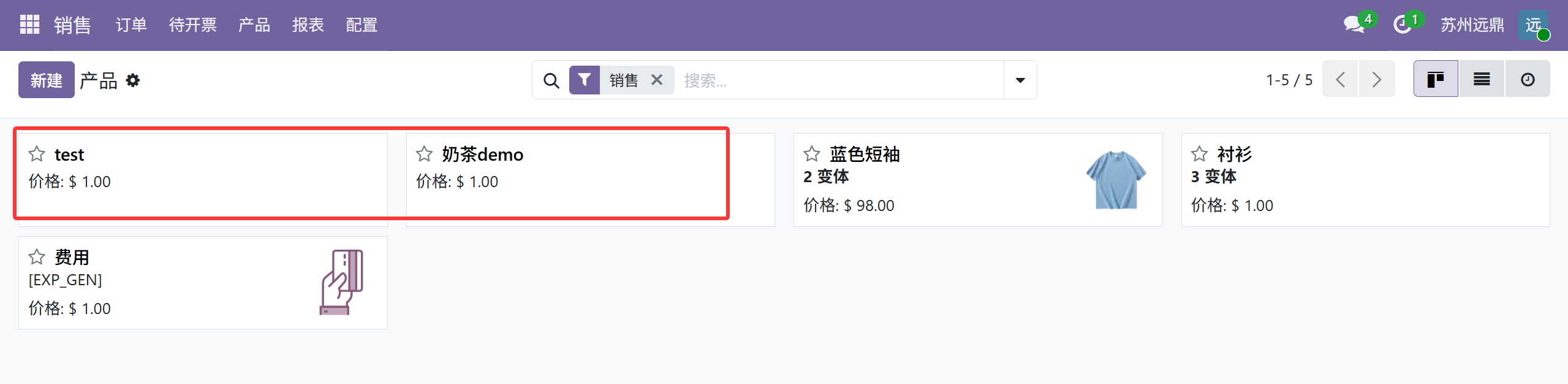Click the 产品 breadcrumb title
This screenshot has height=384, width=1568.
[99, 80]
